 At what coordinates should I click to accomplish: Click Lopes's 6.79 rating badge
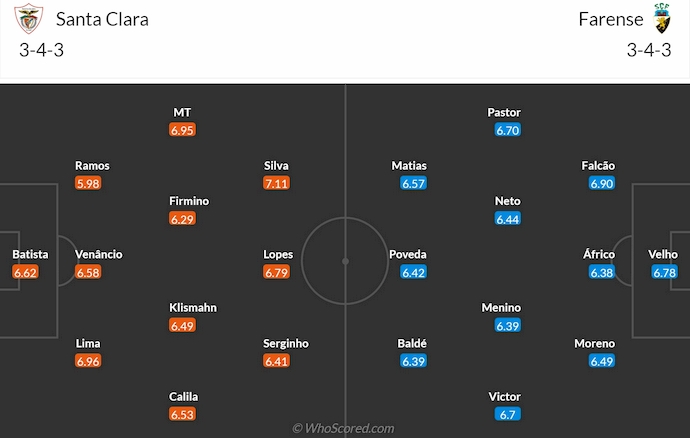[x=277, y=272]
